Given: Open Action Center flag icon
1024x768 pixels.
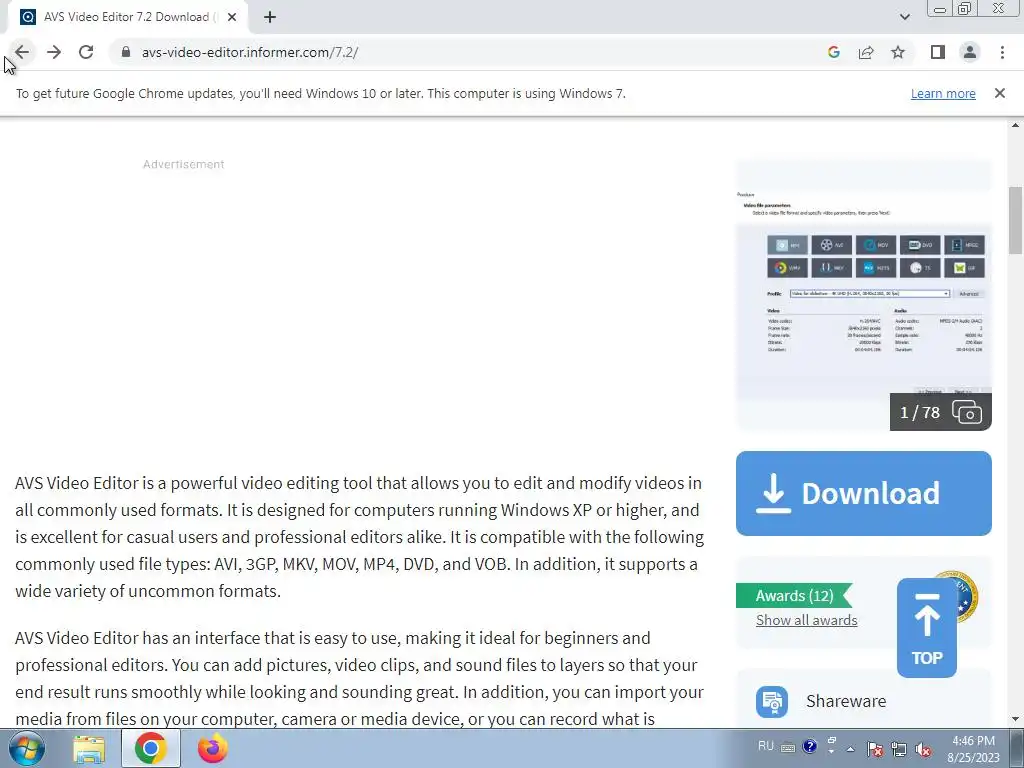Looking at the screenshot, I should [874, 749].
